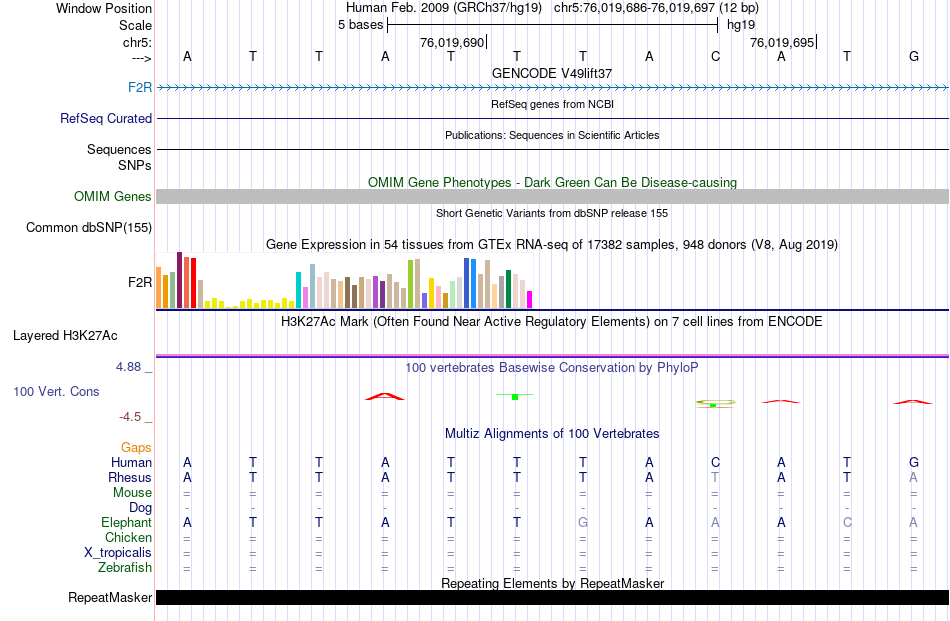Click the 'Mouse' species label
Image resolution: width=950 pixels, height=621 pixels.
click(x=132, y=493)
